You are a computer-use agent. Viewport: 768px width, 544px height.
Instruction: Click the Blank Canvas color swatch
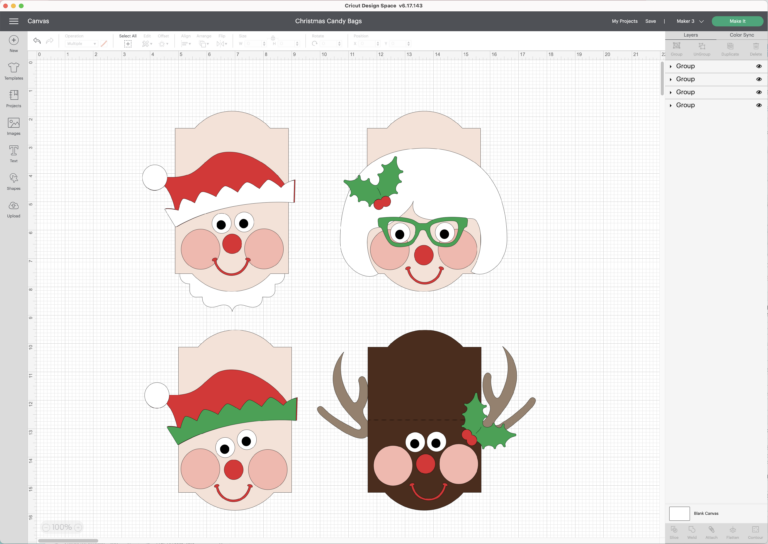click(x=679, y=513)
